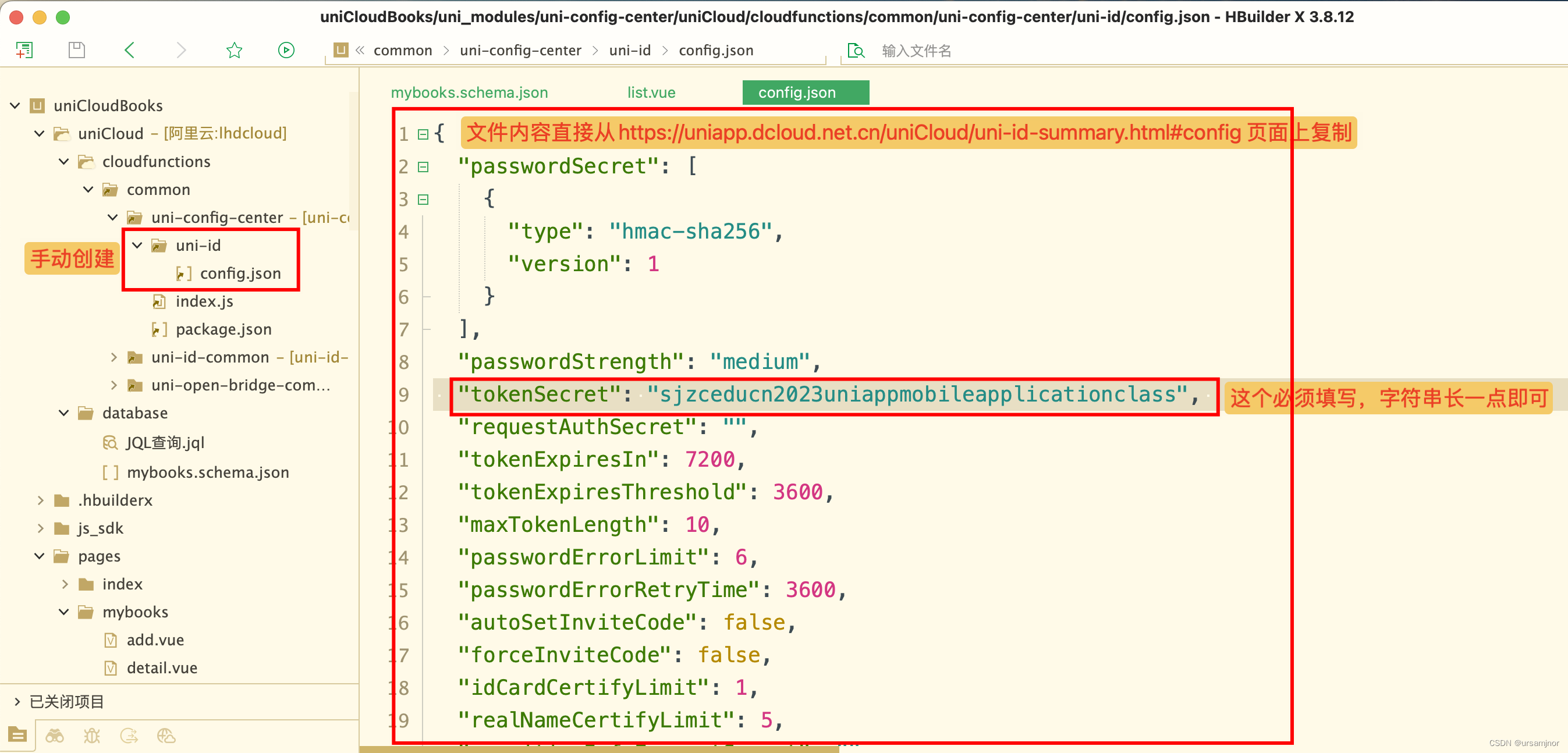Collapse the common folder chevron
The width and height of the screenshot is (1568, 753).
[x=88, y=189]
